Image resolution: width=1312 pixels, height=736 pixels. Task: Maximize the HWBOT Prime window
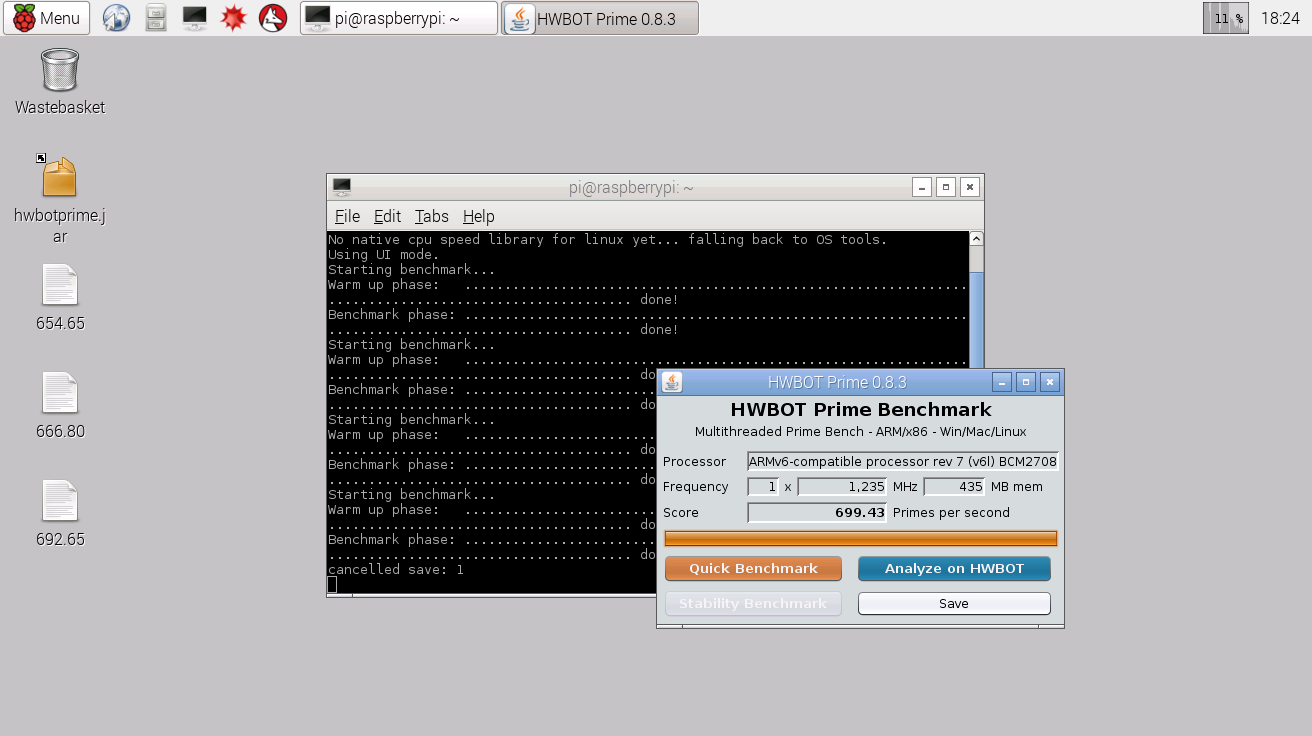pos(1026,382)
